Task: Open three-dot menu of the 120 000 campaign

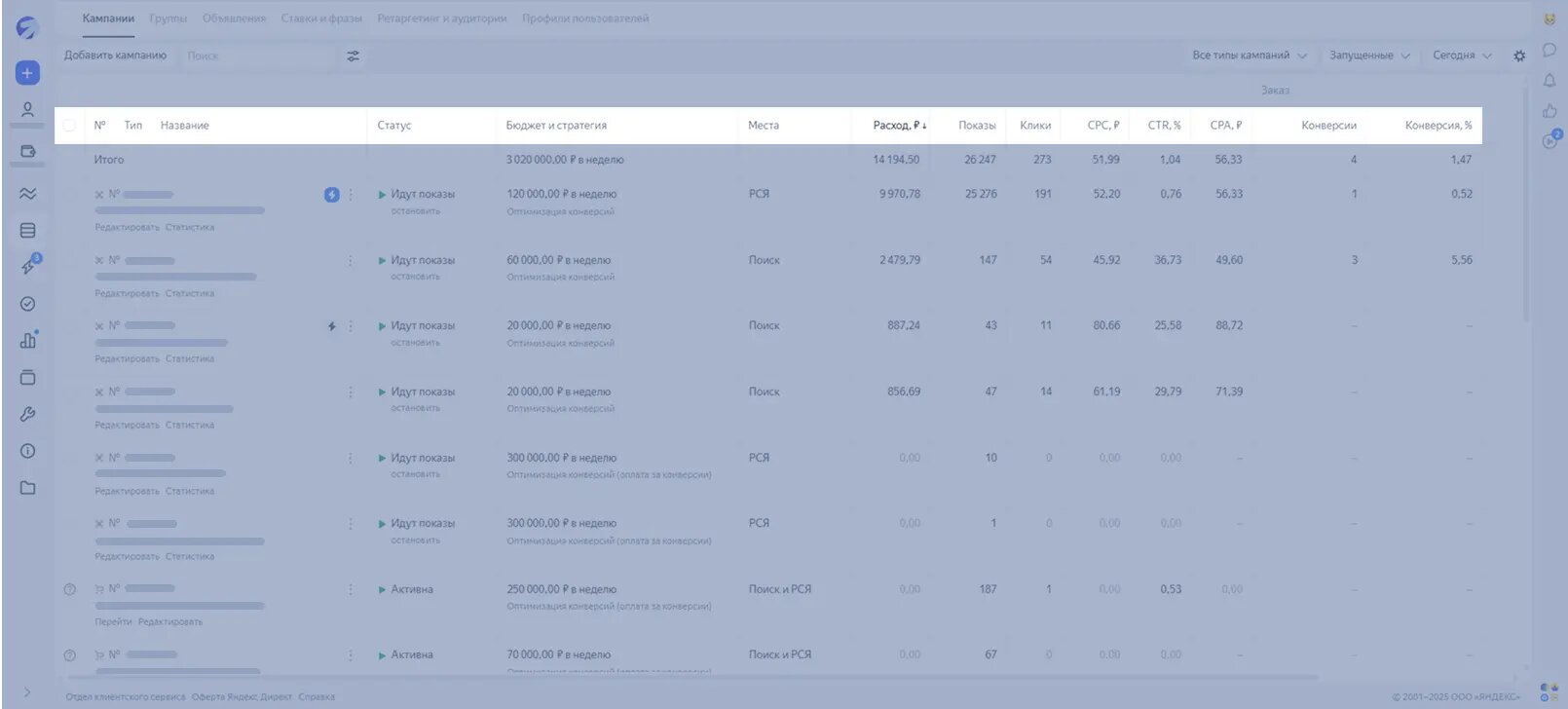Action: pos(351,195)
